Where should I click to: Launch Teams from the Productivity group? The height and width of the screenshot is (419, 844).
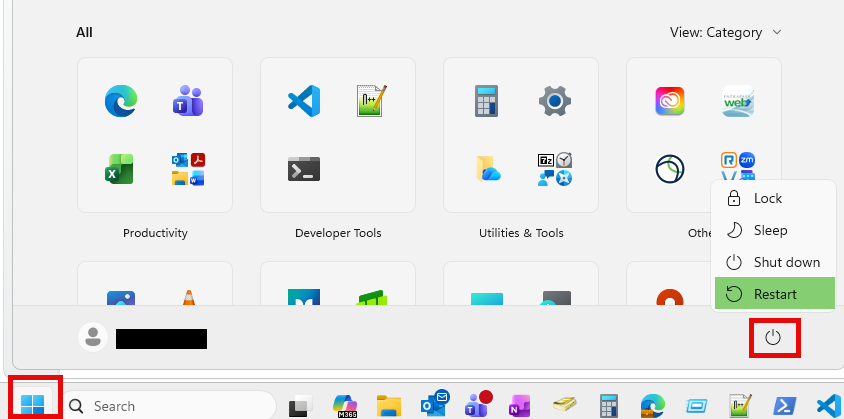click(x=188, y=101)
